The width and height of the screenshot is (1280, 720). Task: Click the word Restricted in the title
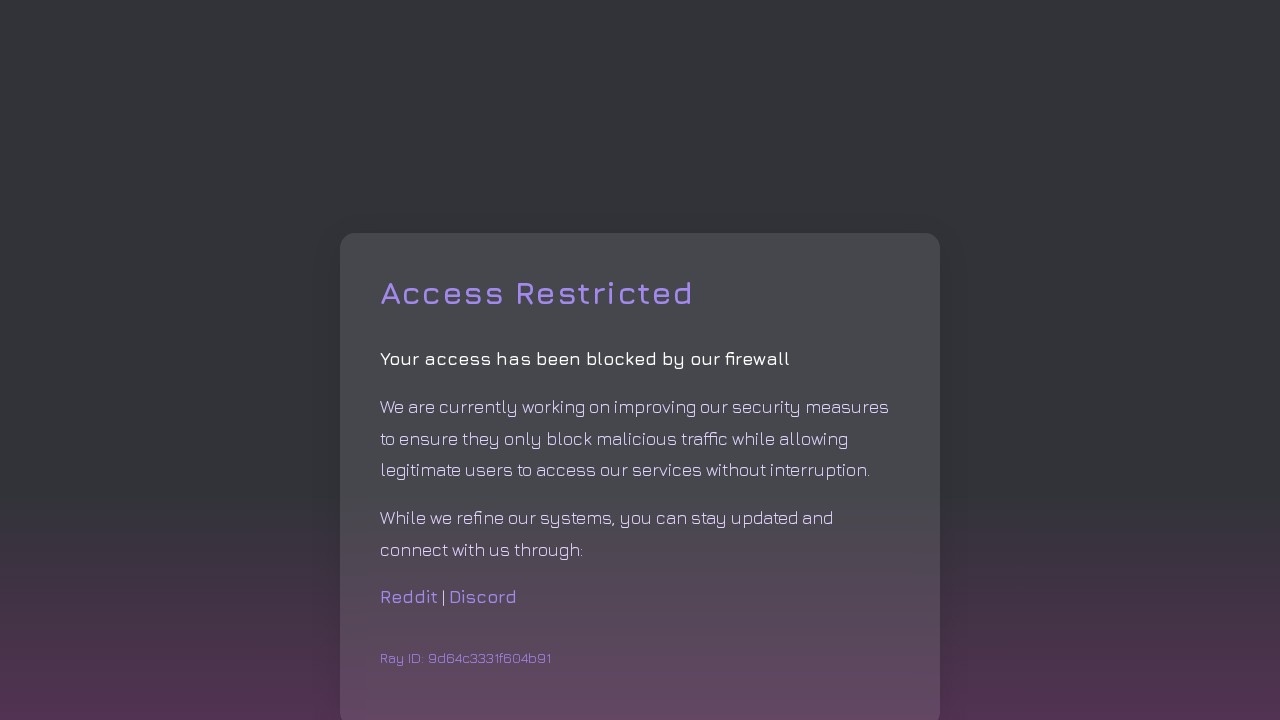604,293
